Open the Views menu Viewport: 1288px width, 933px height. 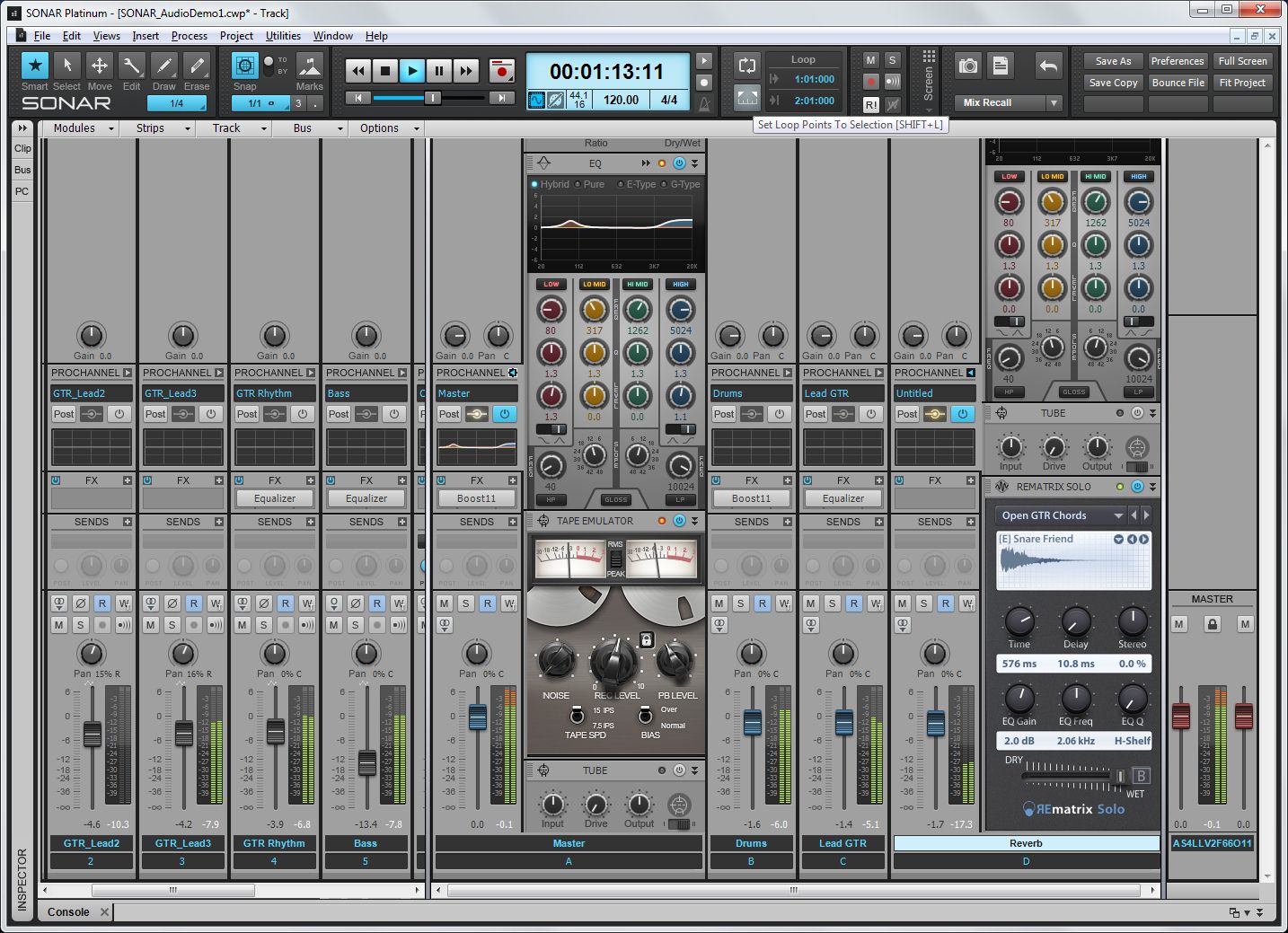pos(106,36)
